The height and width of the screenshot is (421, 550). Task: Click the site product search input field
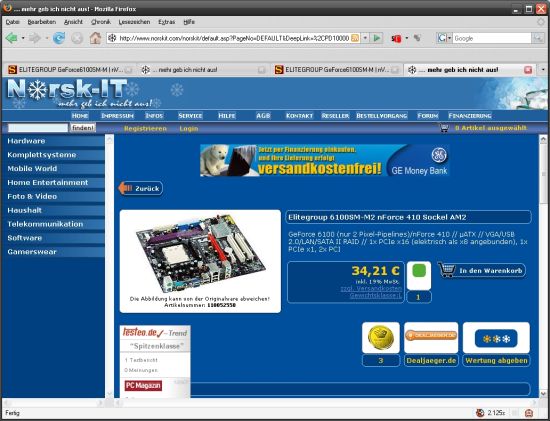pos(38,128)
